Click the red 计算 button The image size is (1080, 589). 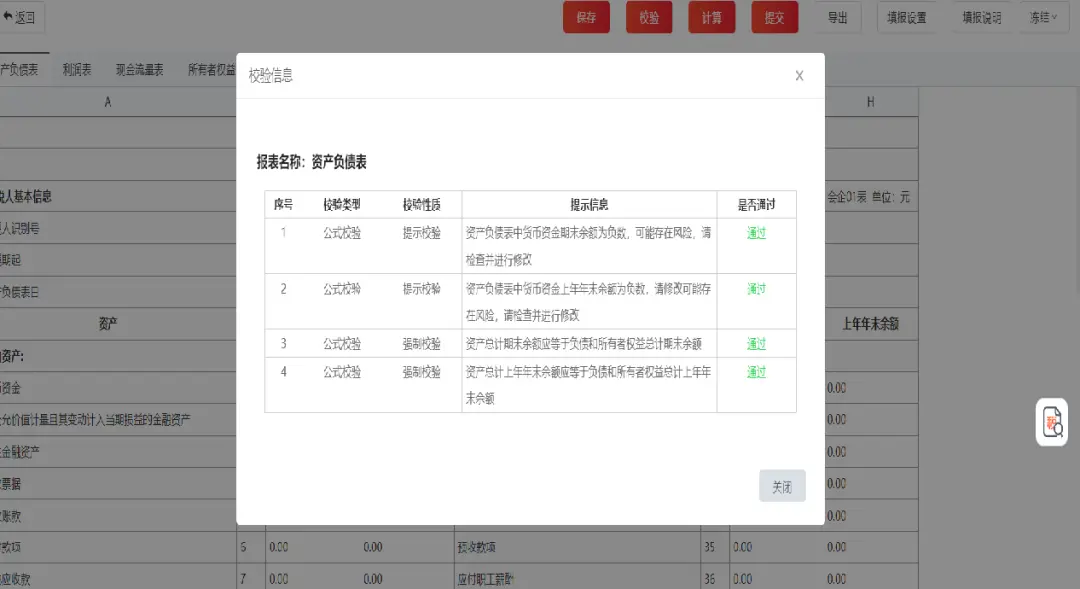(x=711, y=18)
